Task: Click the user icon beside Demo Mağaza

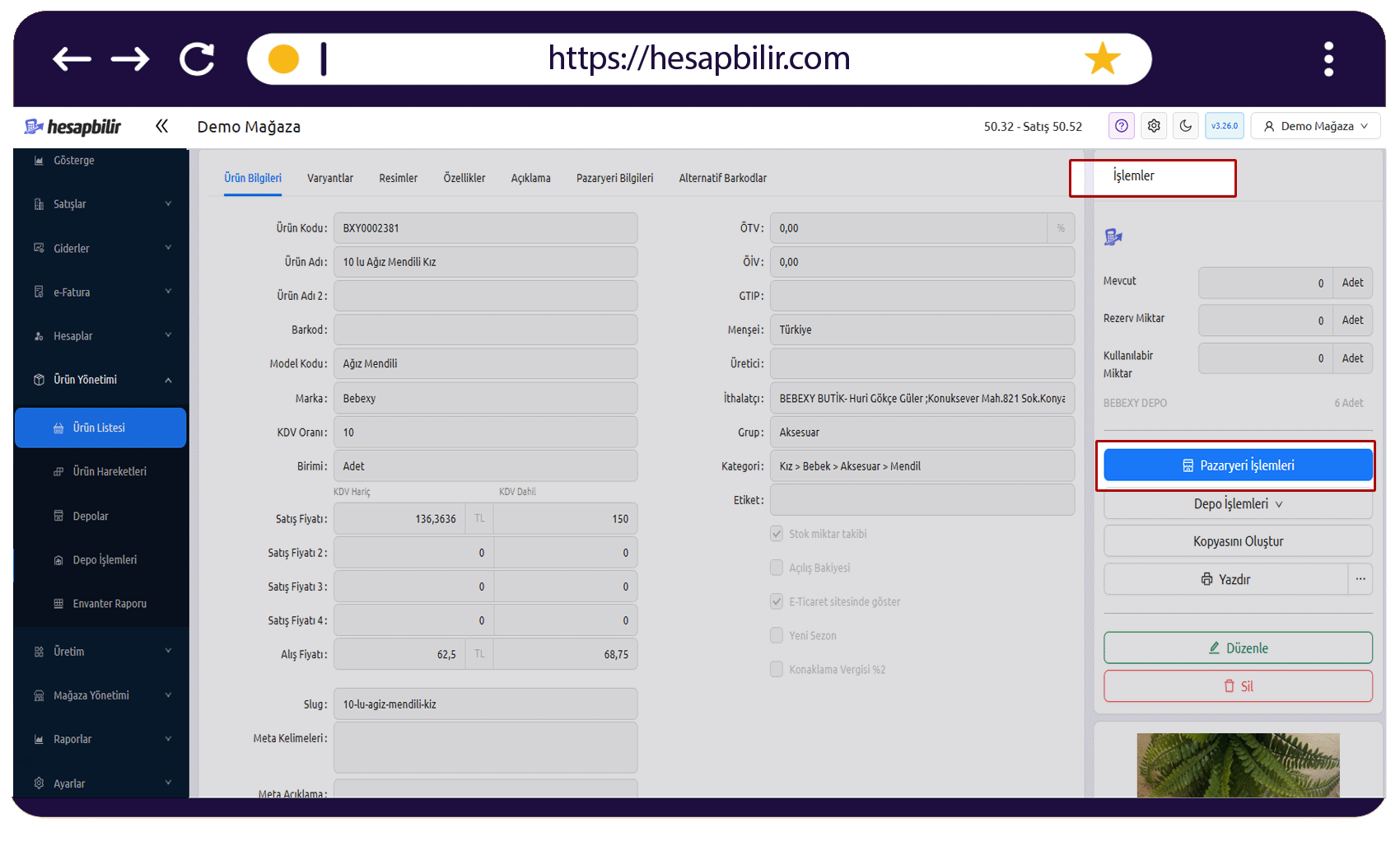Action: (x=1269, y=126)
